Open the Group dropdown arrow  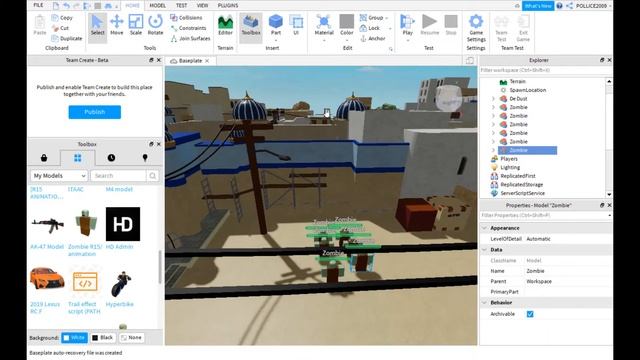[387, 18]
